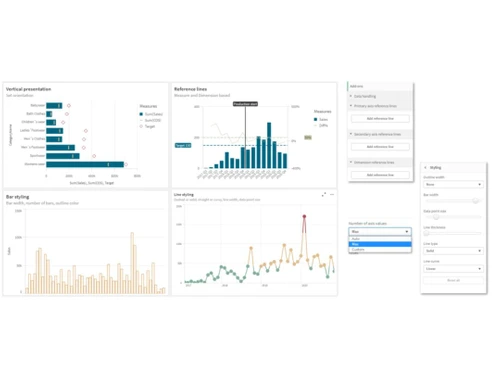The width and height of the screenshot is (500, 375).
Task: Add reference line under Dimension reference lines
Action: coord(380,175)
